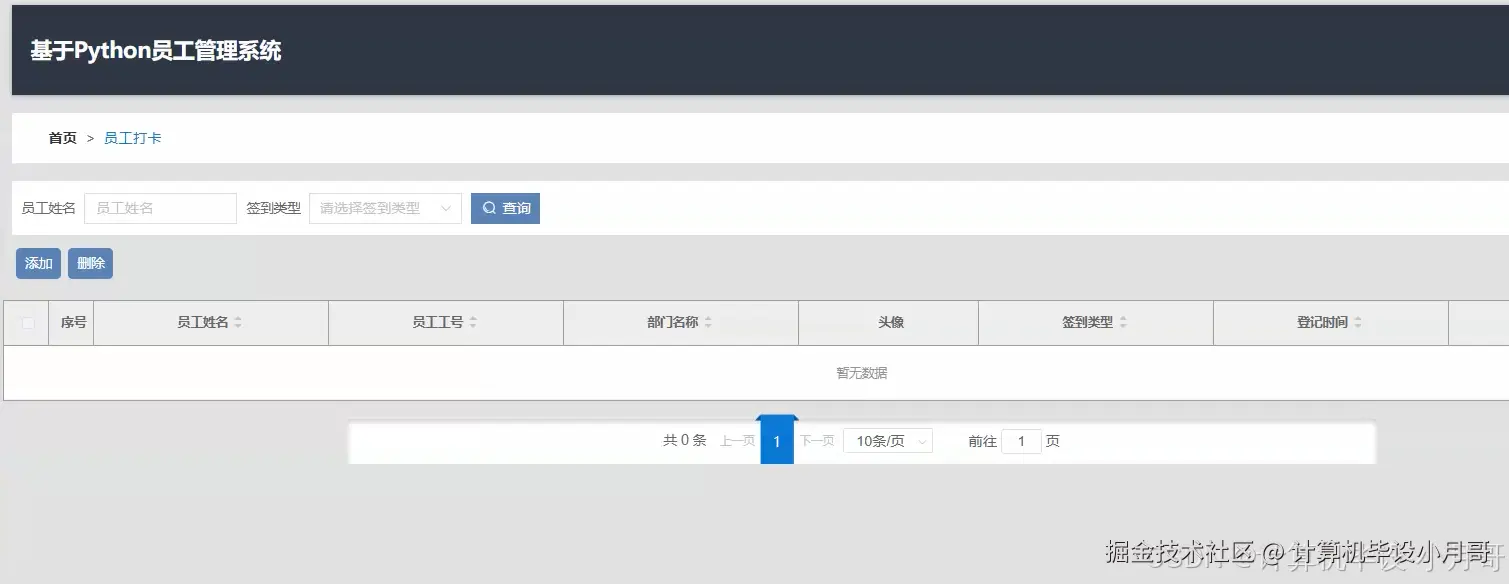The width and height of the screenshot is (1509, 584).
Task: Click the 删除 button
Action: [90, 263]
